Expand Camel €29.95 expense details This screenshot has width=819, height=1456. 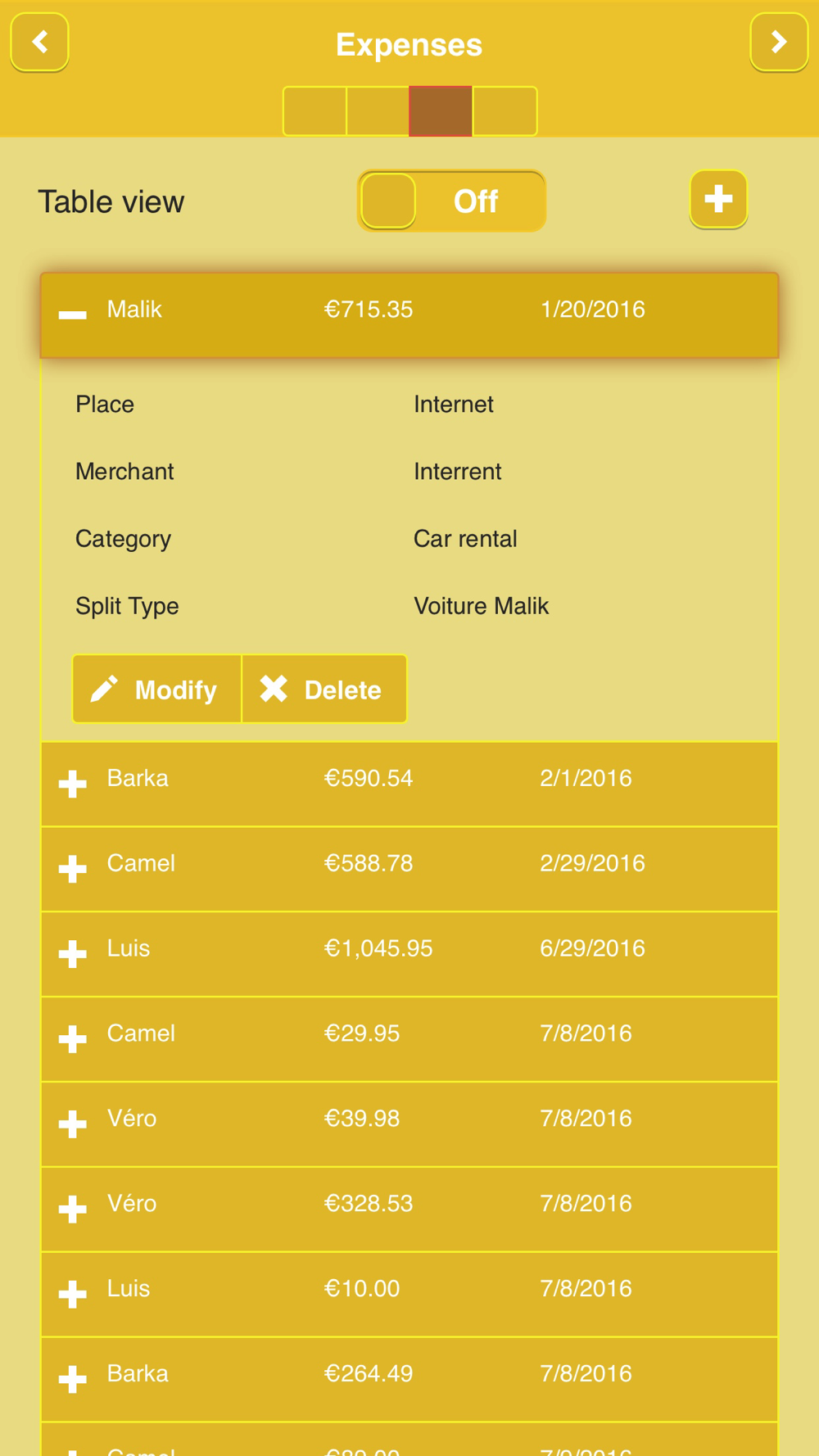[73, 1039]
